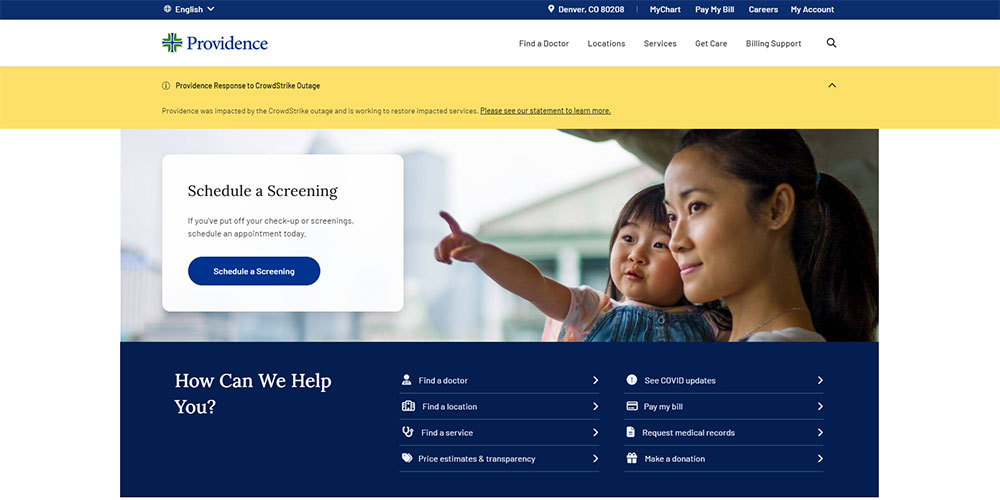1000x500 pixels.
Task: Click the credit card icon beside Pay my bill
Action: [632, 406]
